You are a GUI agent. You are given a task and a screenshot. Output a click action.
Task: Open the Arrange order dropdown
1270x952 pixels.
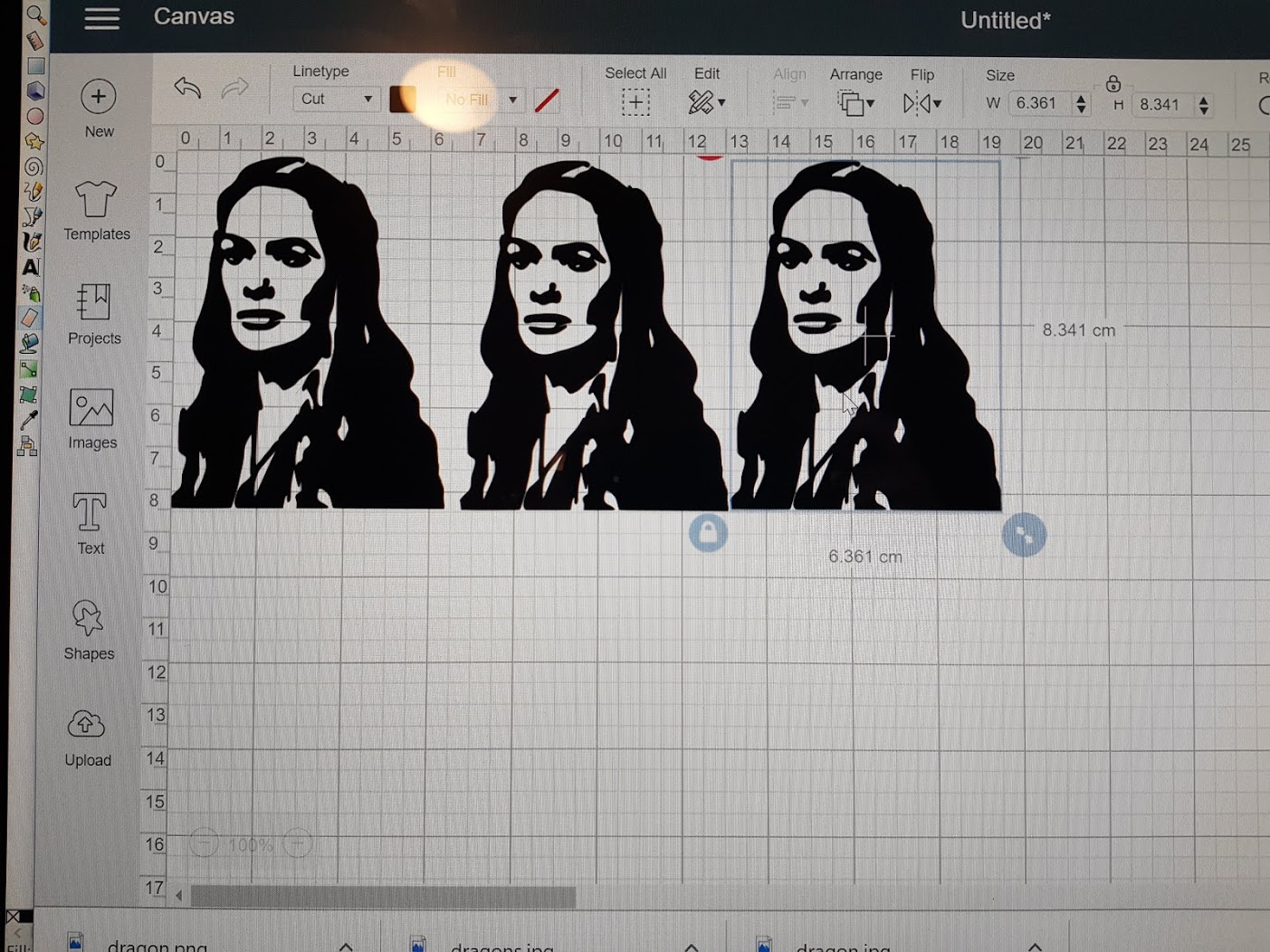(x=855, y=103)
